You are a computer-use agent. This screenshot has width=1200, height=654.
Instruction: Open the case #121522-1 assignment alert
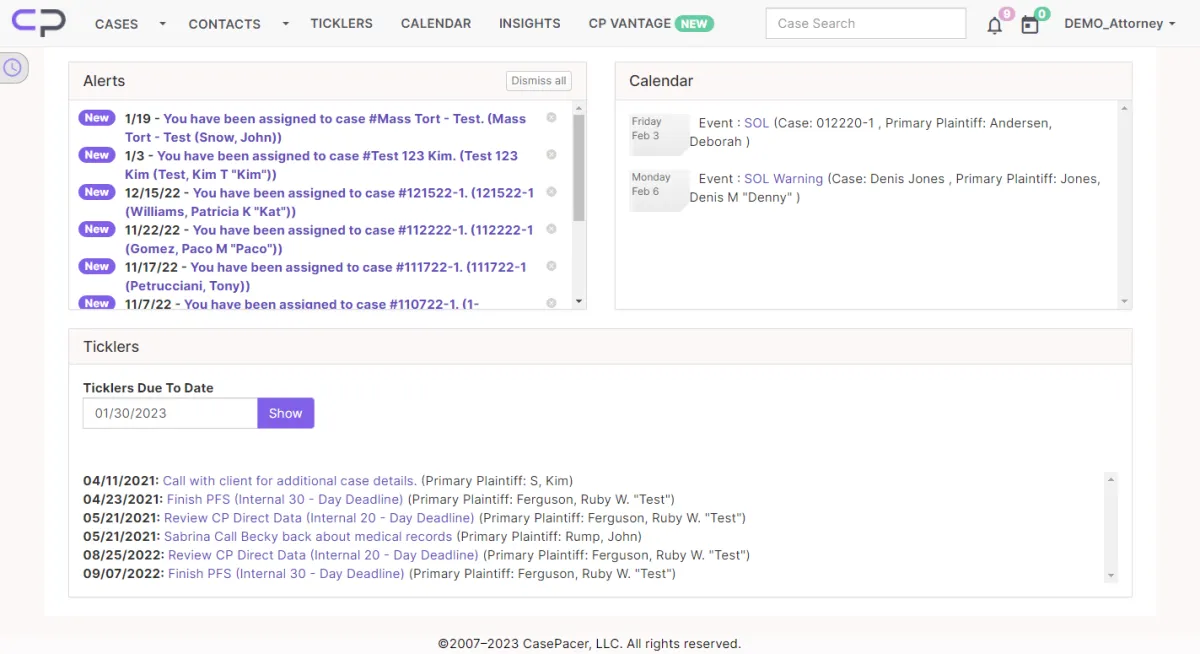pos(329,201)
